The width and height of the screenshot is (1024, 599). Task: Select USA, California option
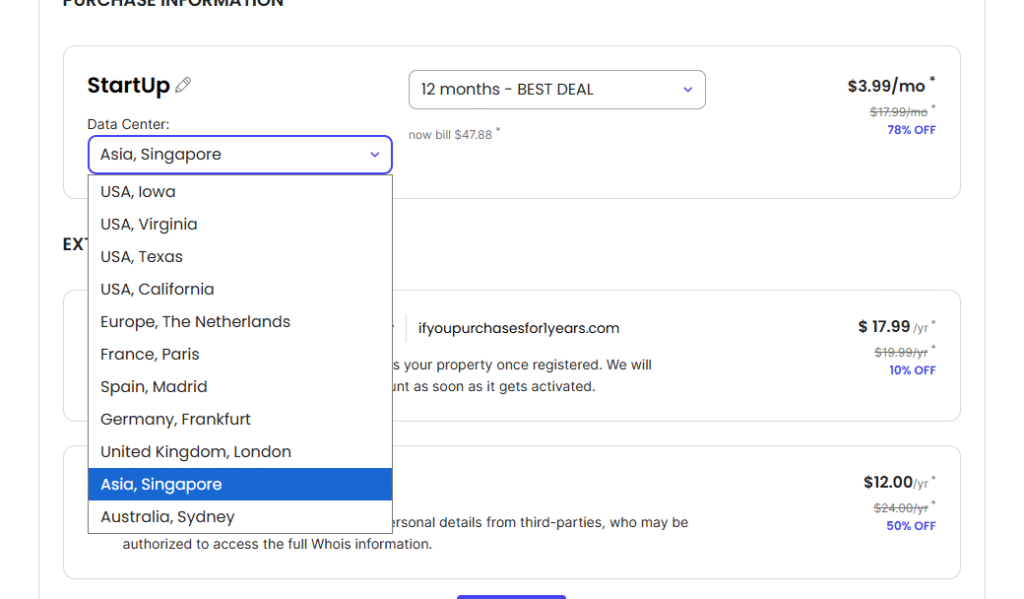pyautogui.click(x=157, y=290)
